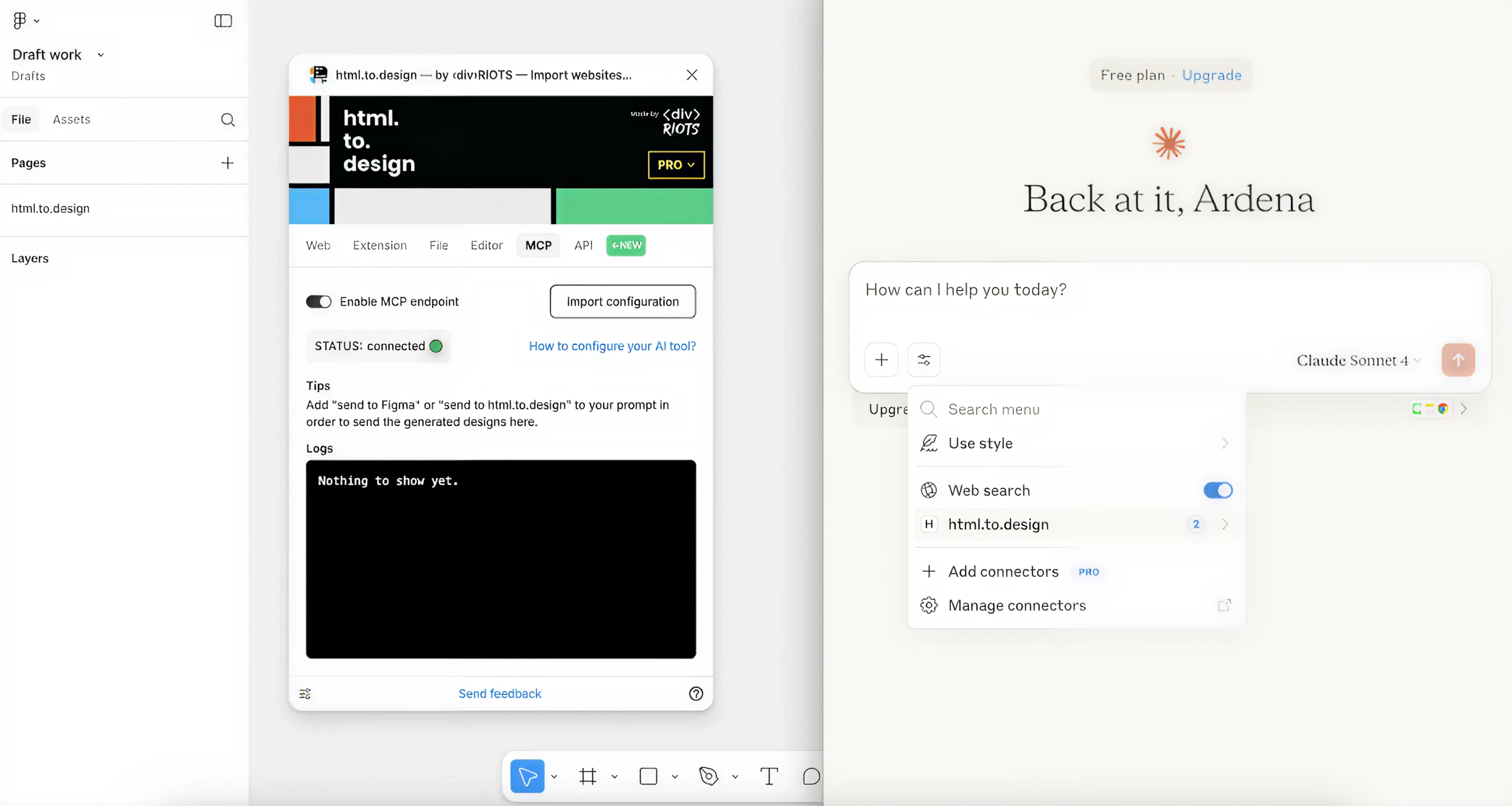This screenshot has width=1512, height=806.
Task: Click the app icons cluster below chat box
Action: (1430, 408)
